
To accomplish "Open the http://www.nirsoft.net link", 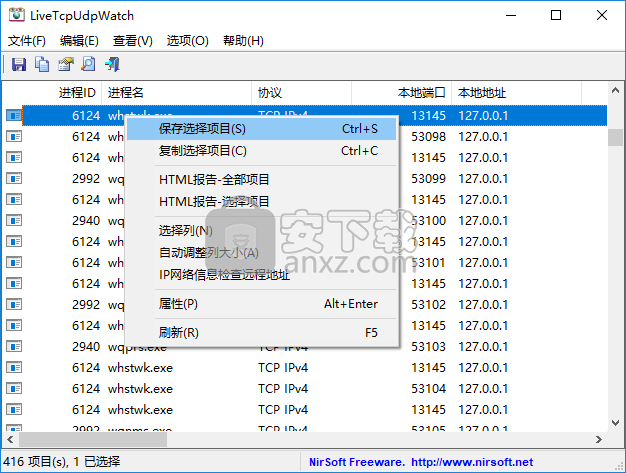I will [x=472, y=462].
